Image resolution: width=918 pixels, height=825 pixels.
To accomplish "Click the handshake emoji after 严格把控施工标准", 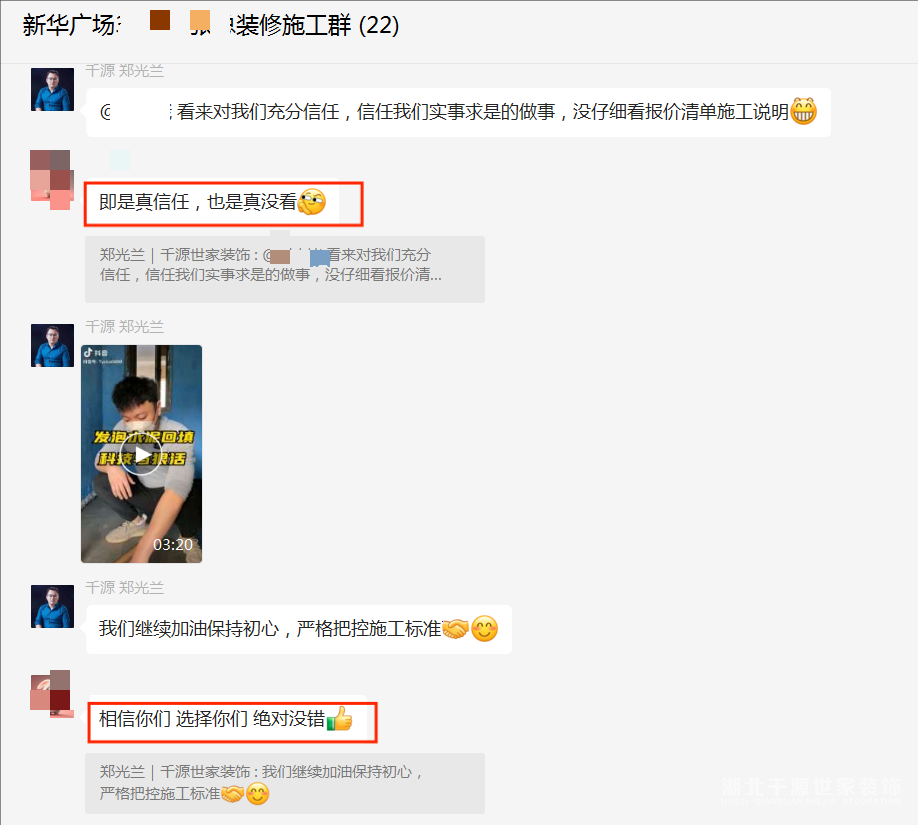I will coord(455,629).
